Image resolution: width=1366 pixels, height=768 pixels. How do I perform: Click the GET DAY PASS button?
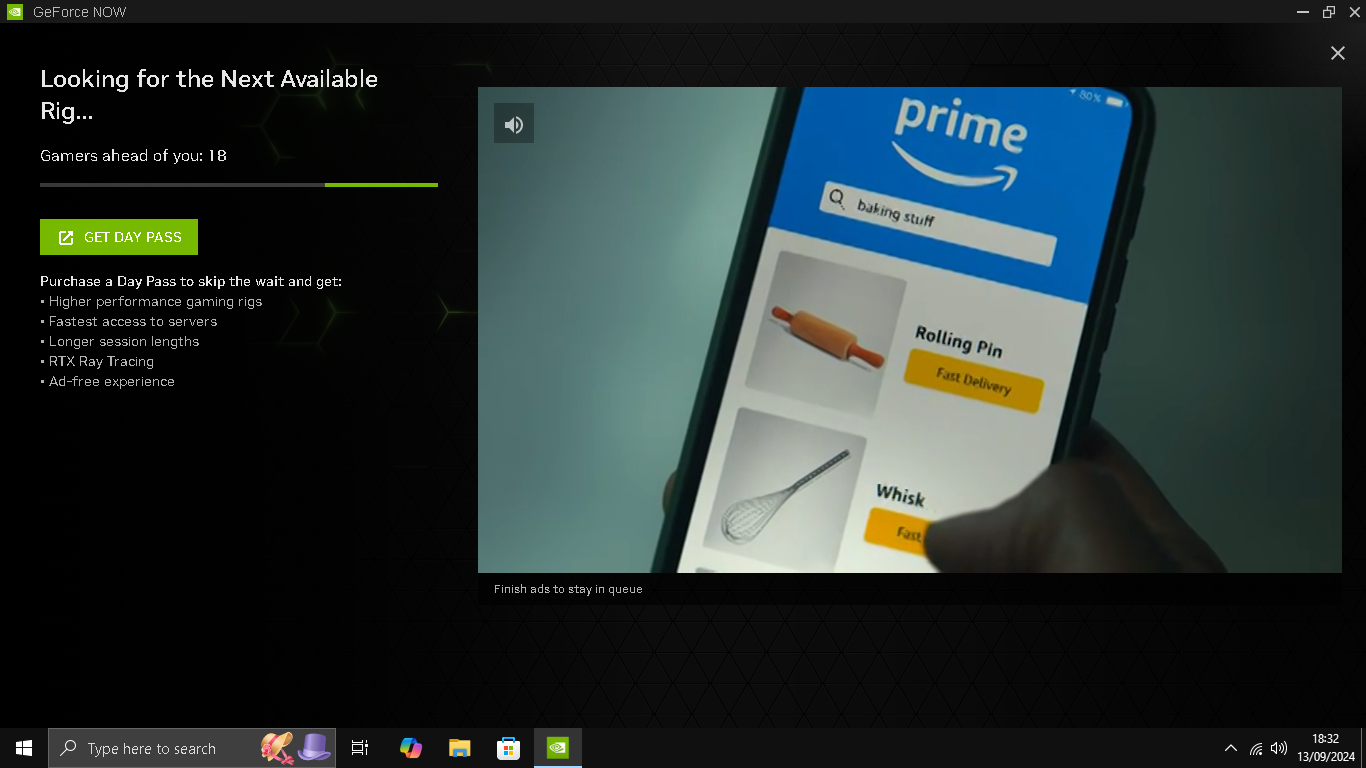pyautogui.click(x=119, y=237)
